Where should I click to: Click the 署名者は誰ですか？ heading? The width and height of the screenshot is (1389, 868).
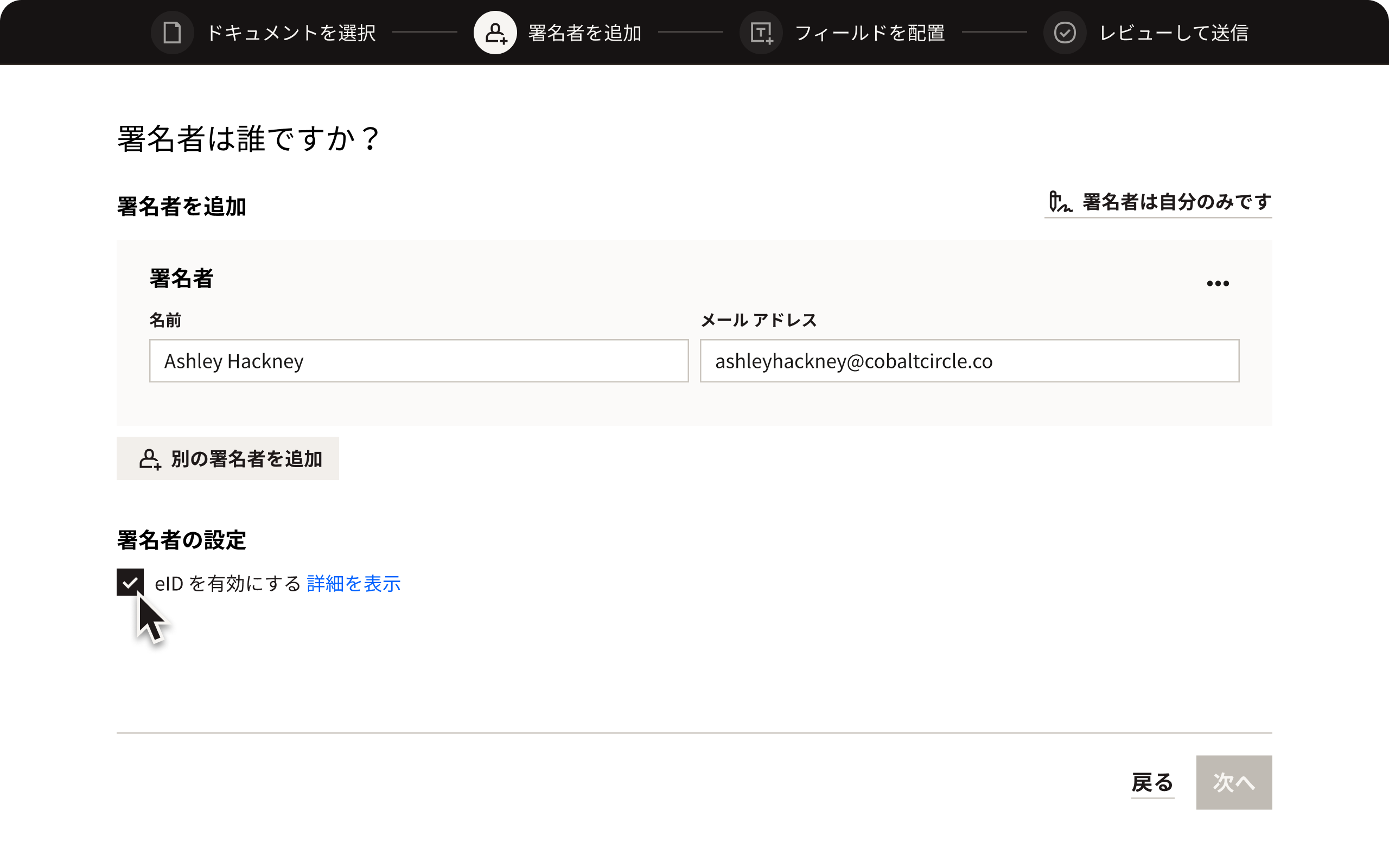(x=249, y=138)
